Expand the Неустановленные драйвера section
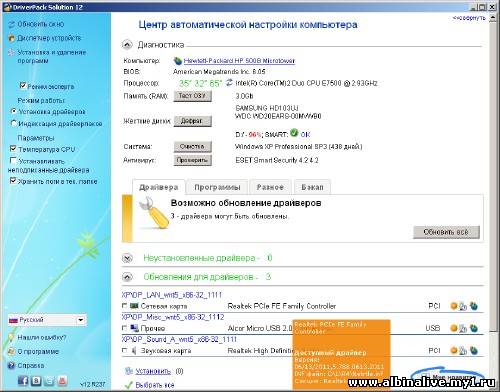Screen dimensions: 500x392 coord(127,258)
